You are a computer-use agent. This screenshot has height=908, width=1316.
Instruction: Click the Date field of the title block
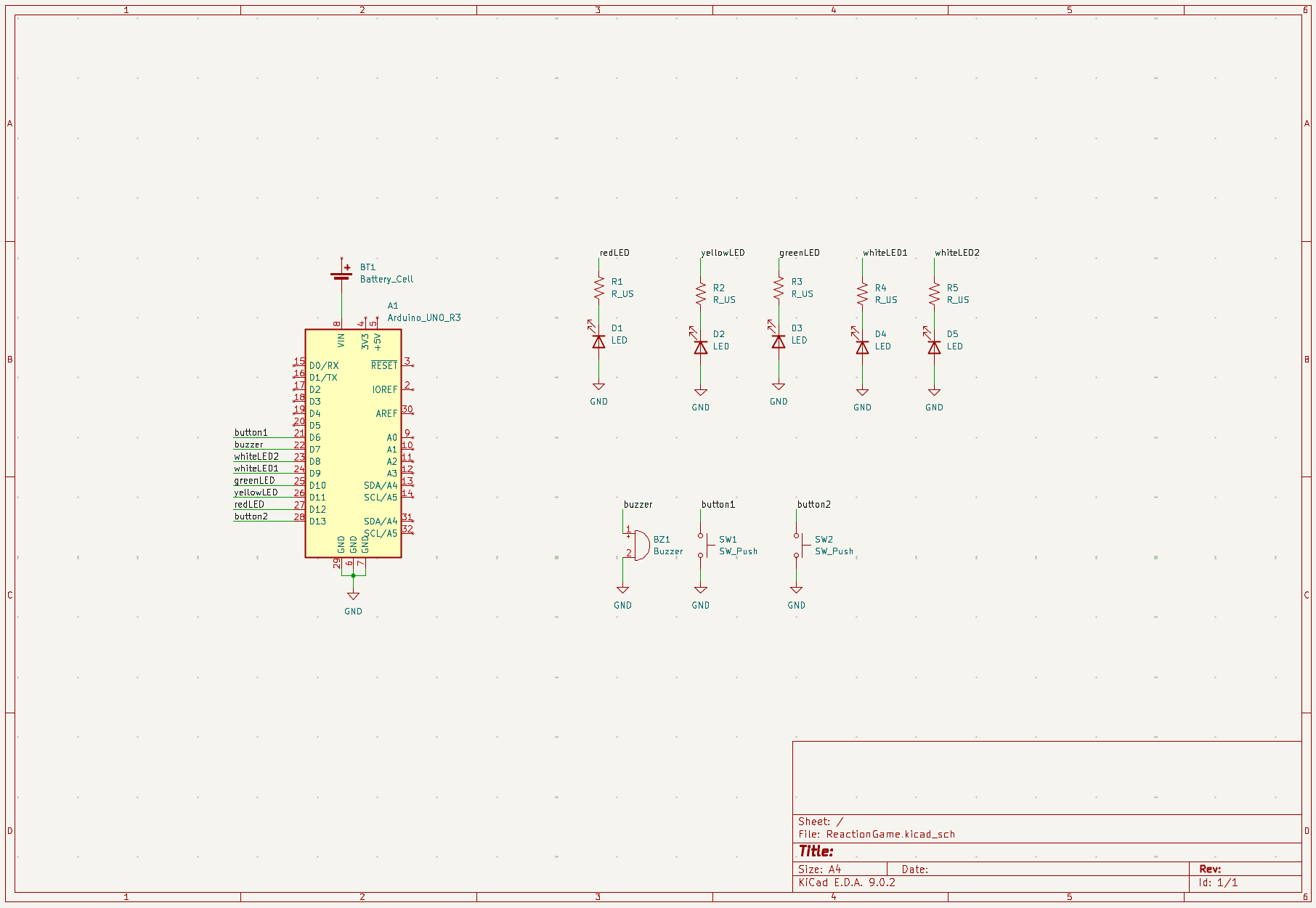coord(915,869)
